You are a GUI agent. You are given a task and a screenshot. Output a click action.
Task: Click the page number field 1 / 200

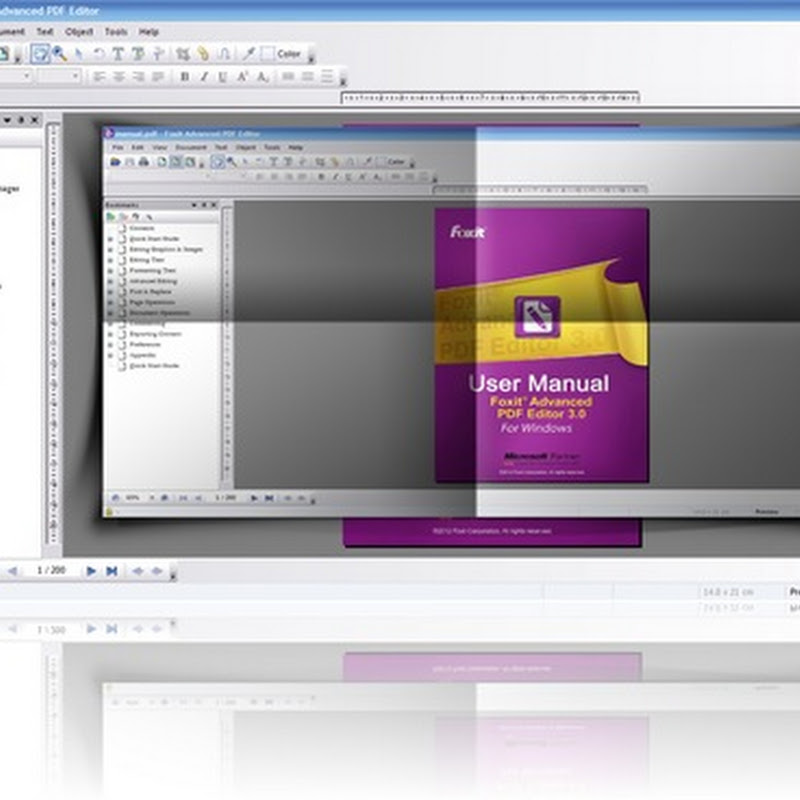pos(51,571)
